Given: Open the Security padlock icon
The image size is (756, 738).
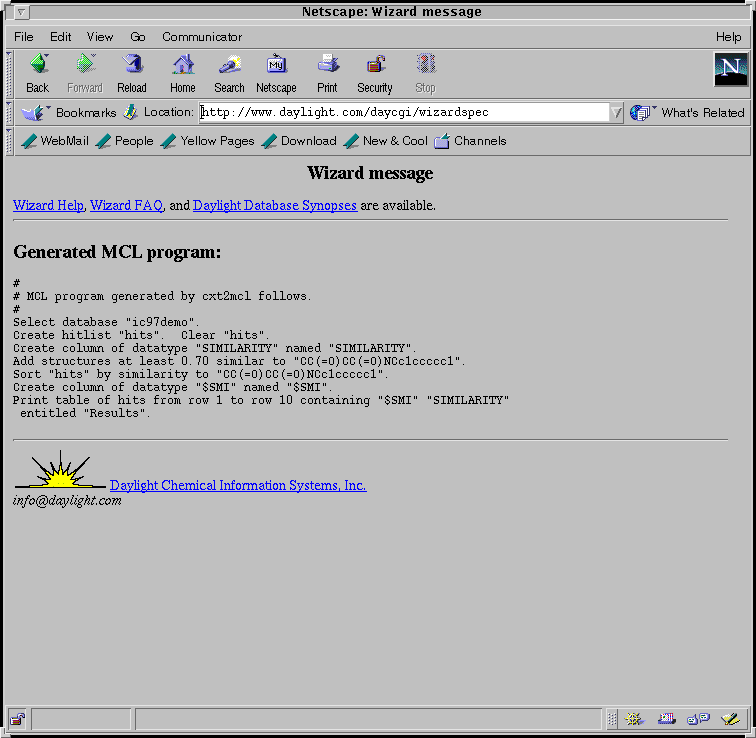Looking at the screenshot, I should coord(375,72).
